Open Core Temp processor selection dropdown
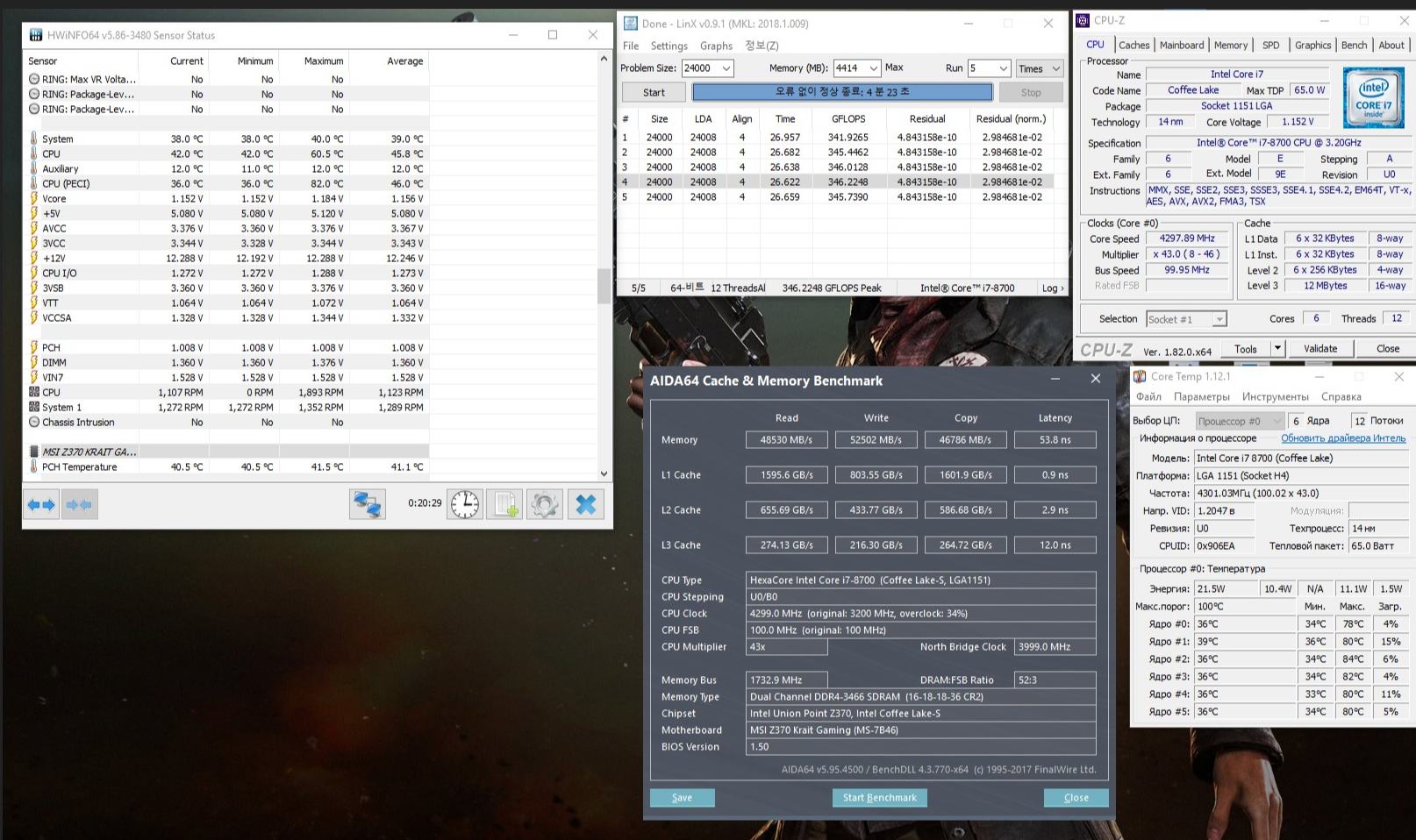1416x840 pixels. point(1240,421)
